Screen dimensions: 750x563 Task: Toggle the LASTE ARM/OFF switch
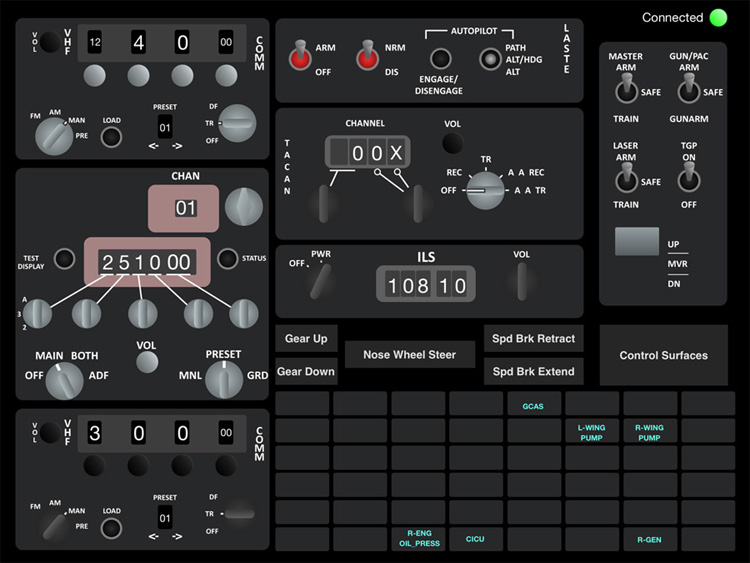tap(300, 57)
